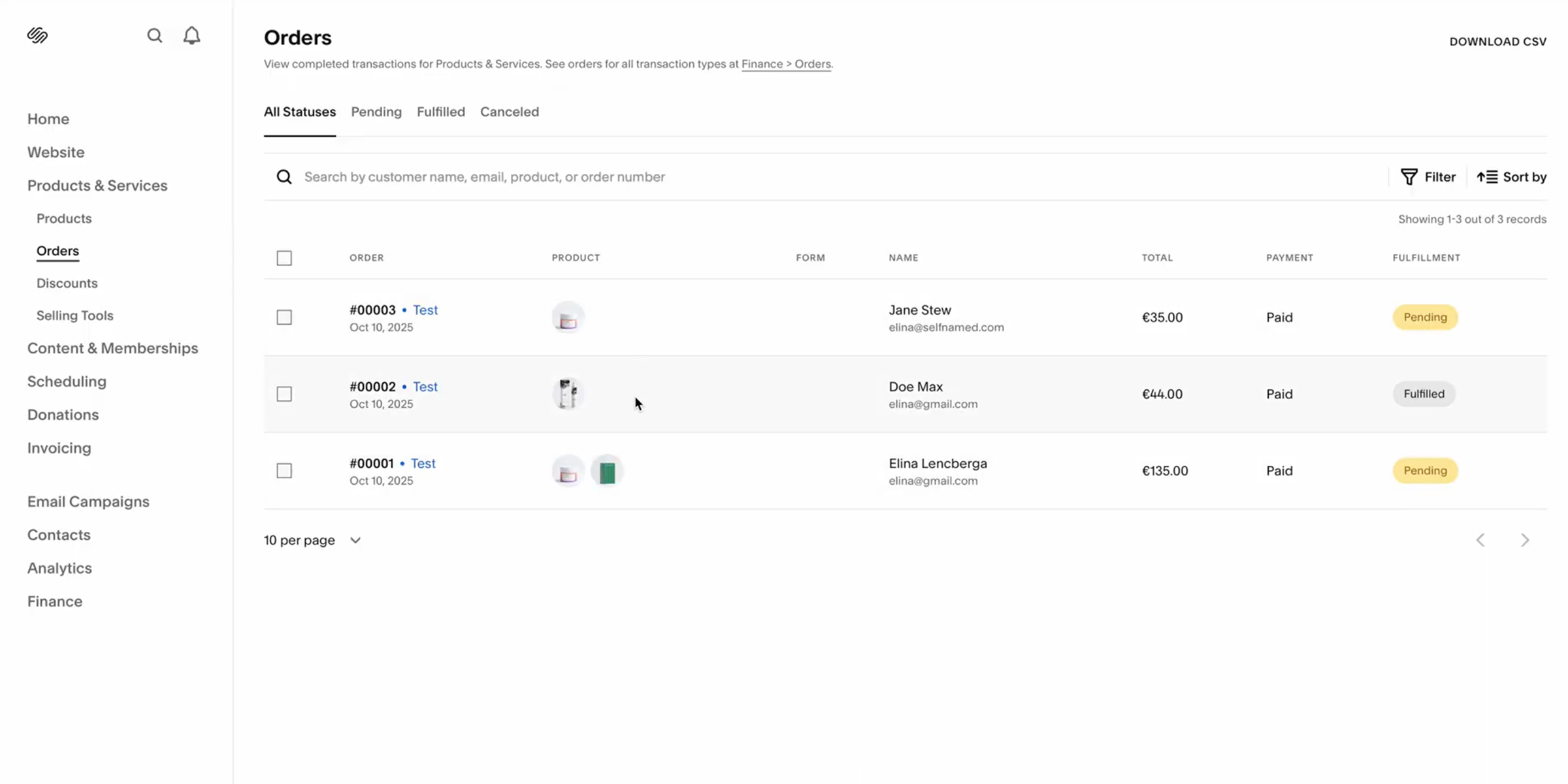Toggle the select-all orders checkbox

tap(284, 258)
